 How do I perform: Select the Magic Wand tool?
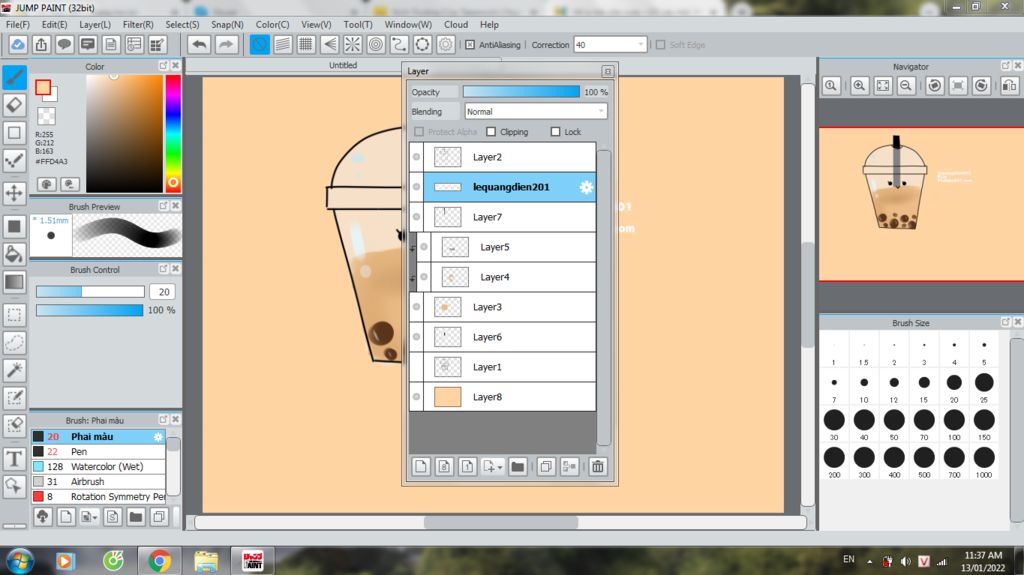(x=14, y=370)
